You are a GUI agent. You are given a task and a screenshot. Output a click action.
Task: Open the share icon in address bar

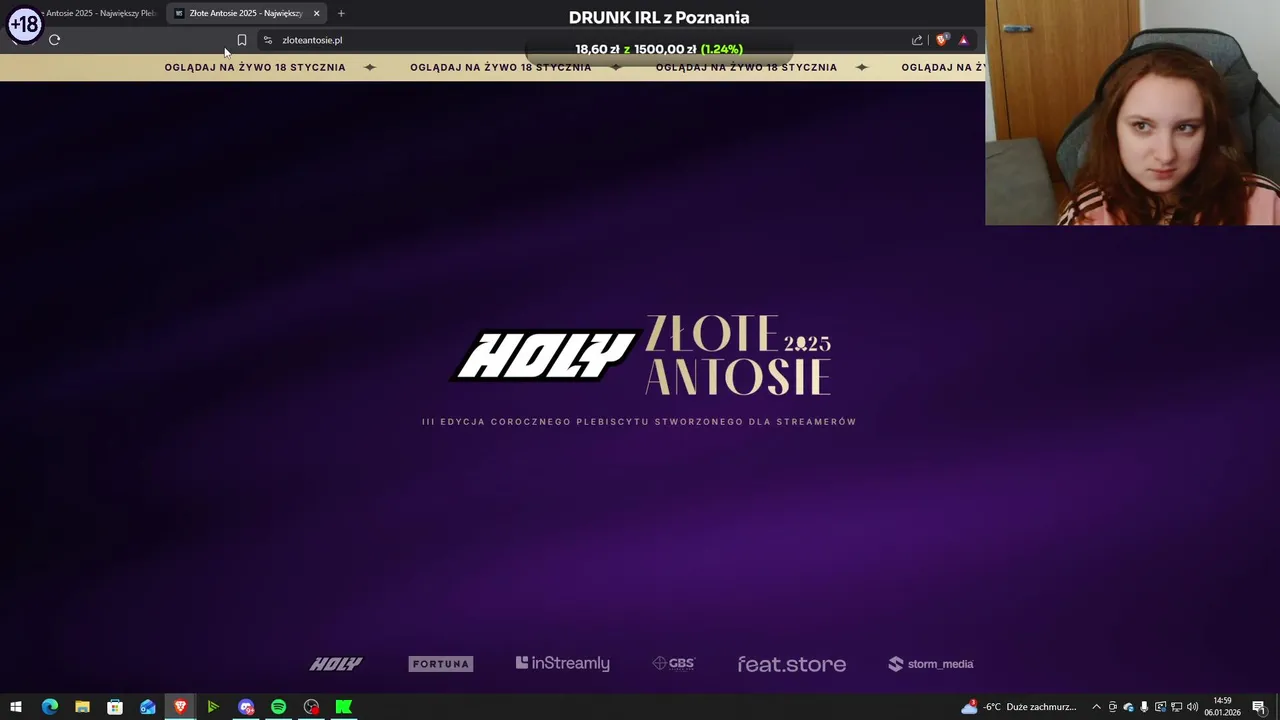coord(917,40)
